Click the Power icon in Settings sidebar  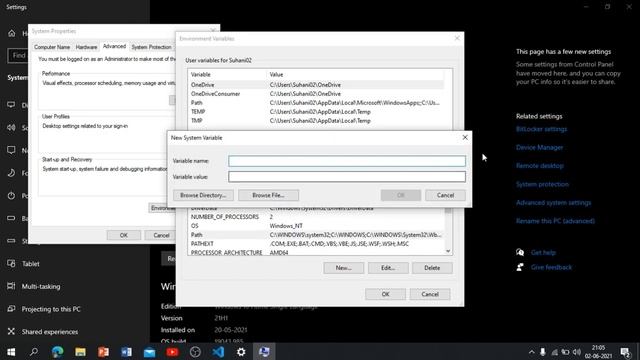tap(11, 196)
